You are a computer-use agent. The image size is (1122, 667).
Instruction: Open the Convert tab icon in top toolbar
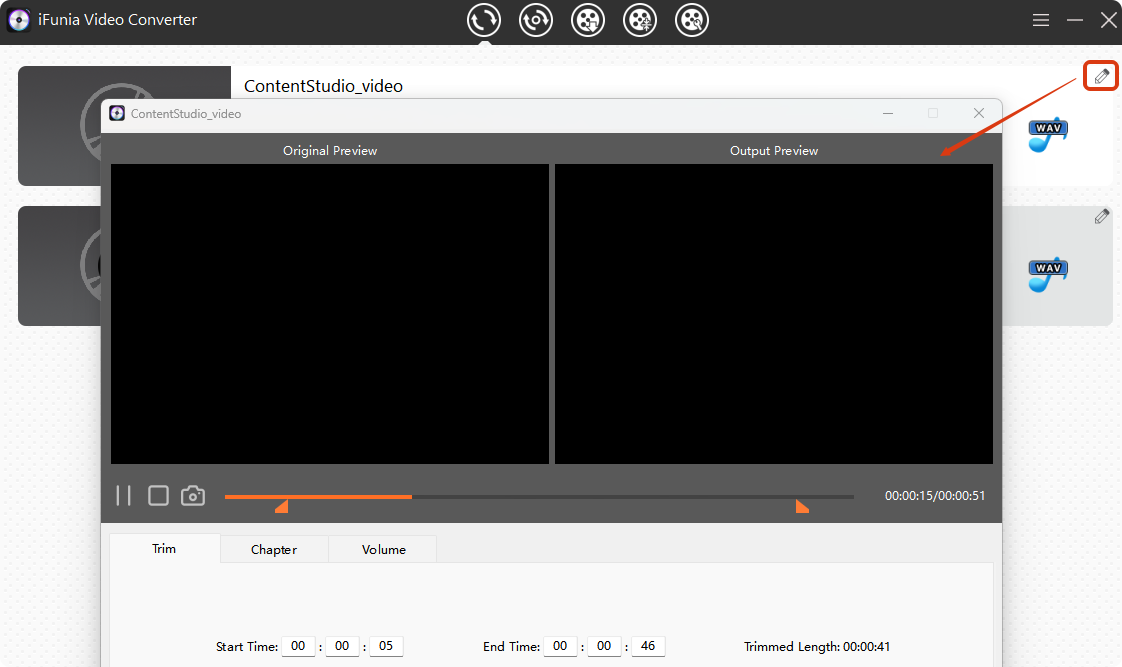click(x=484, y=20)
